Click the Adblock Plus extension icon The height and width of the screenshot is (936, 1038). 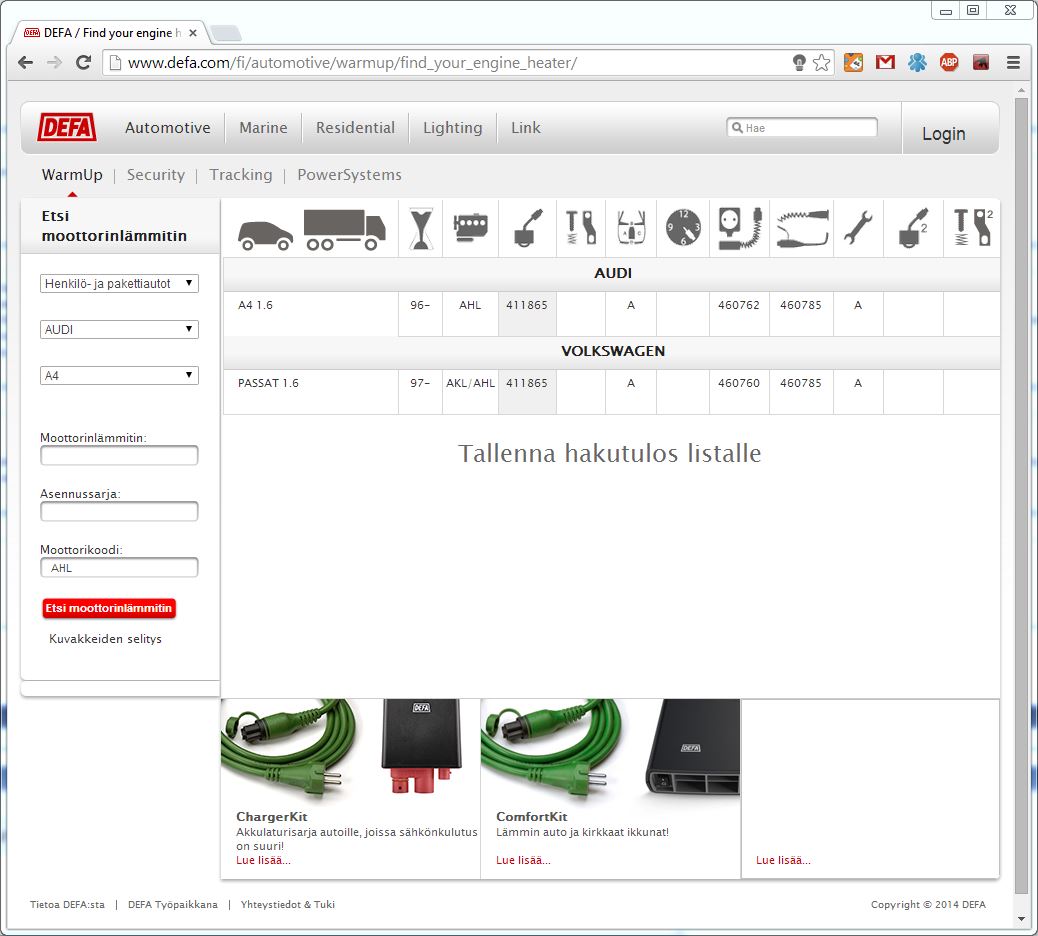click(948, 62)
